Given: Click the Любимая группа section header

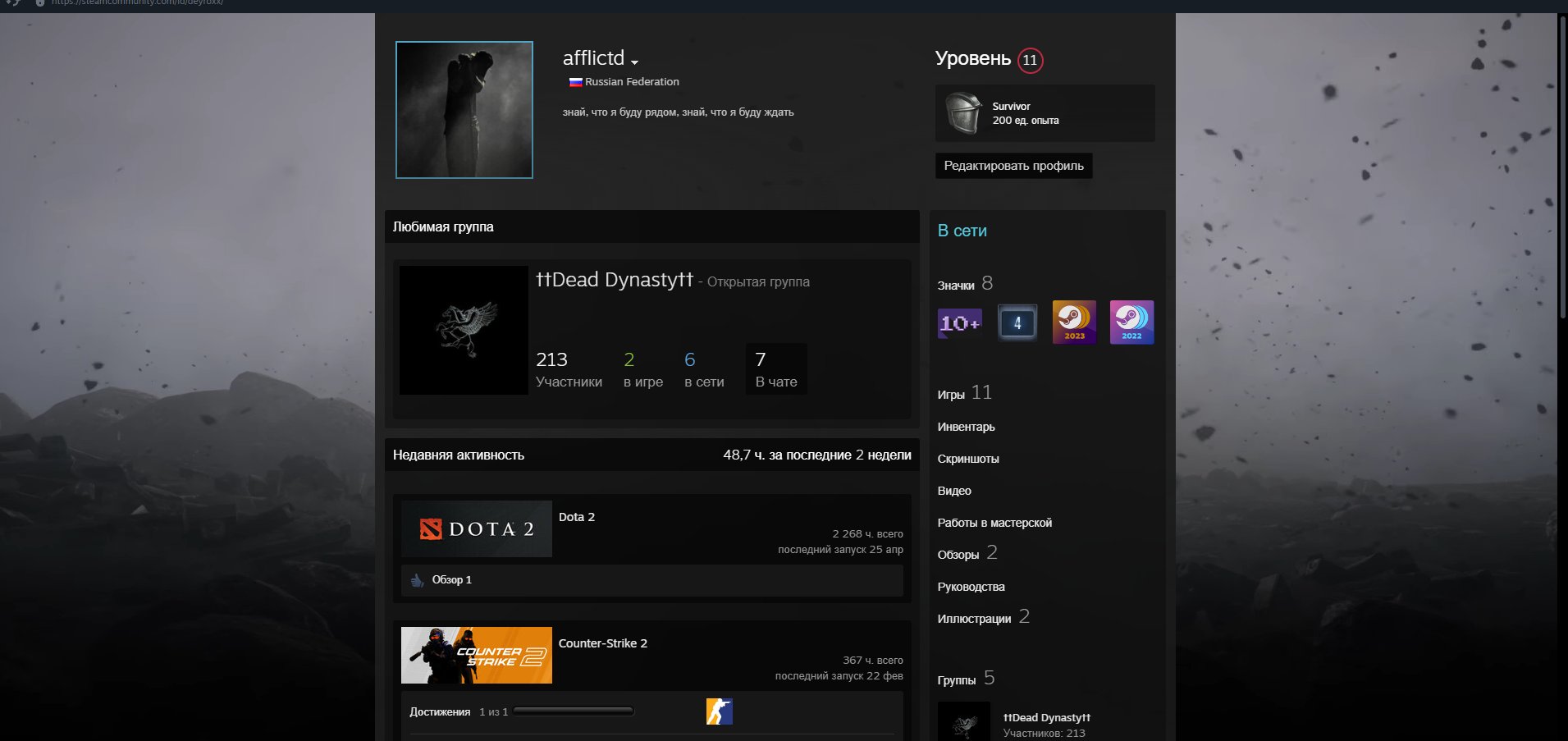Looking at the screenshot, I should coord(443,226).
